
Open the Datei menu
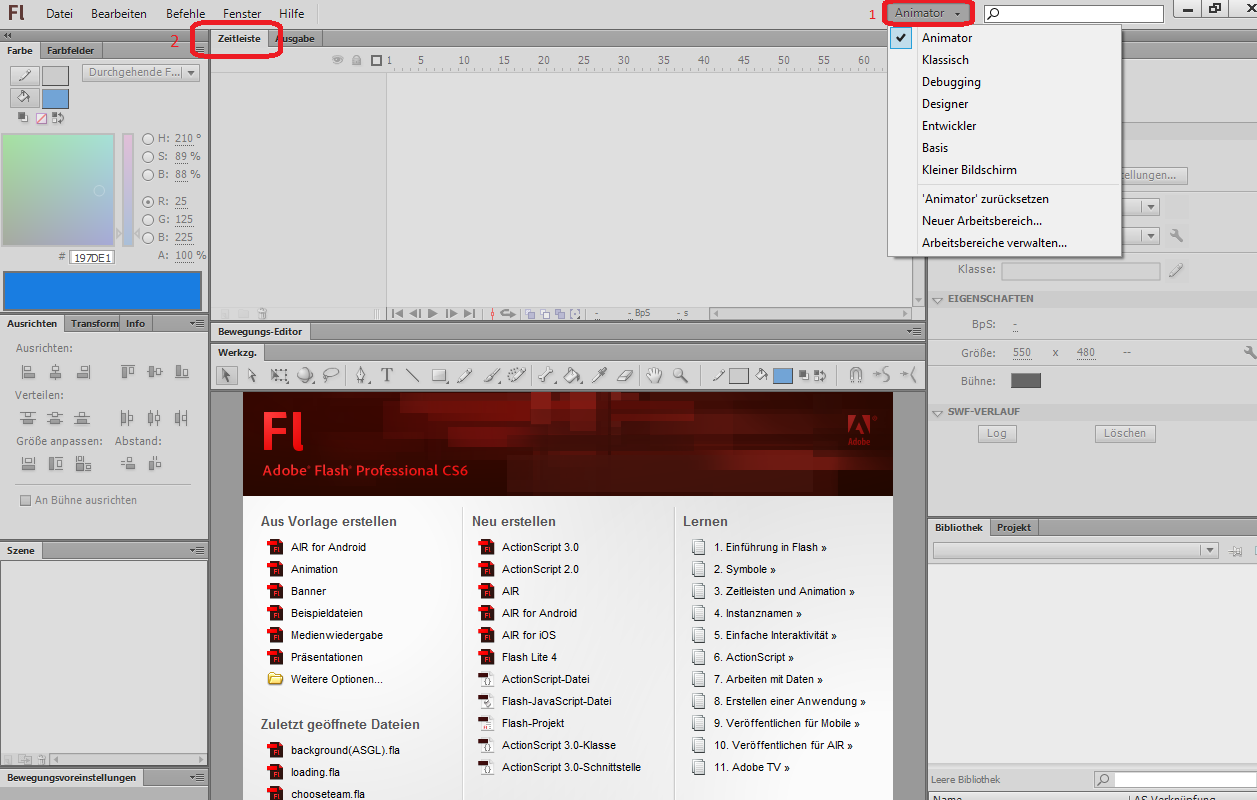[60, 14]
